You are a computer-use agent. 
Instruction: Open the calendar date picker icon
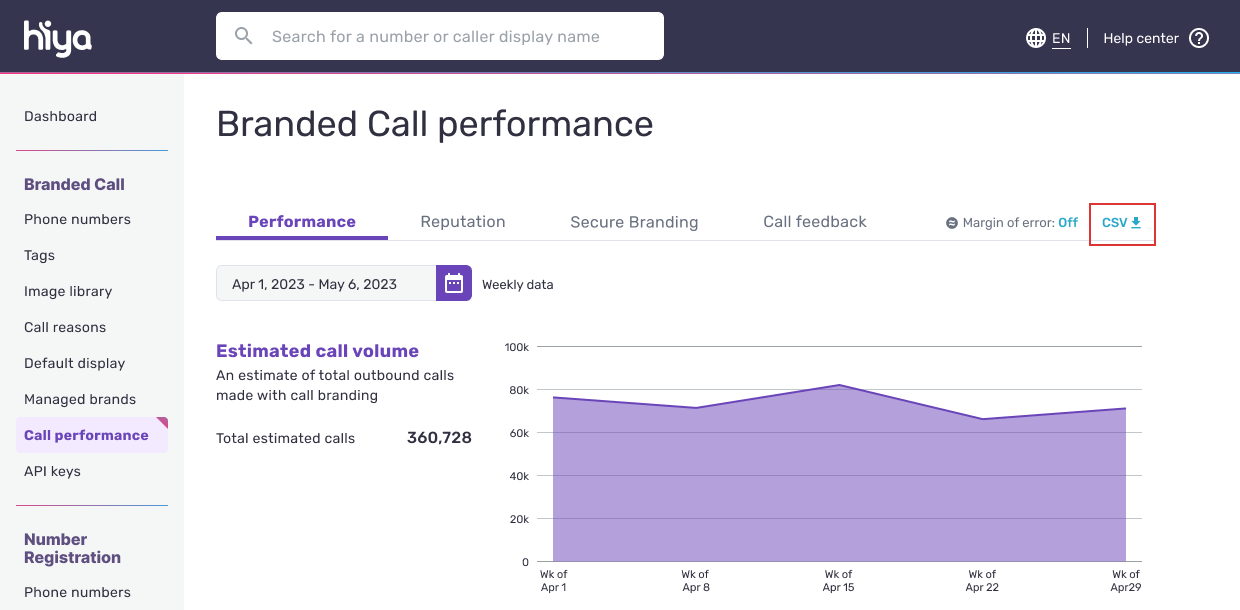(454, 284)
